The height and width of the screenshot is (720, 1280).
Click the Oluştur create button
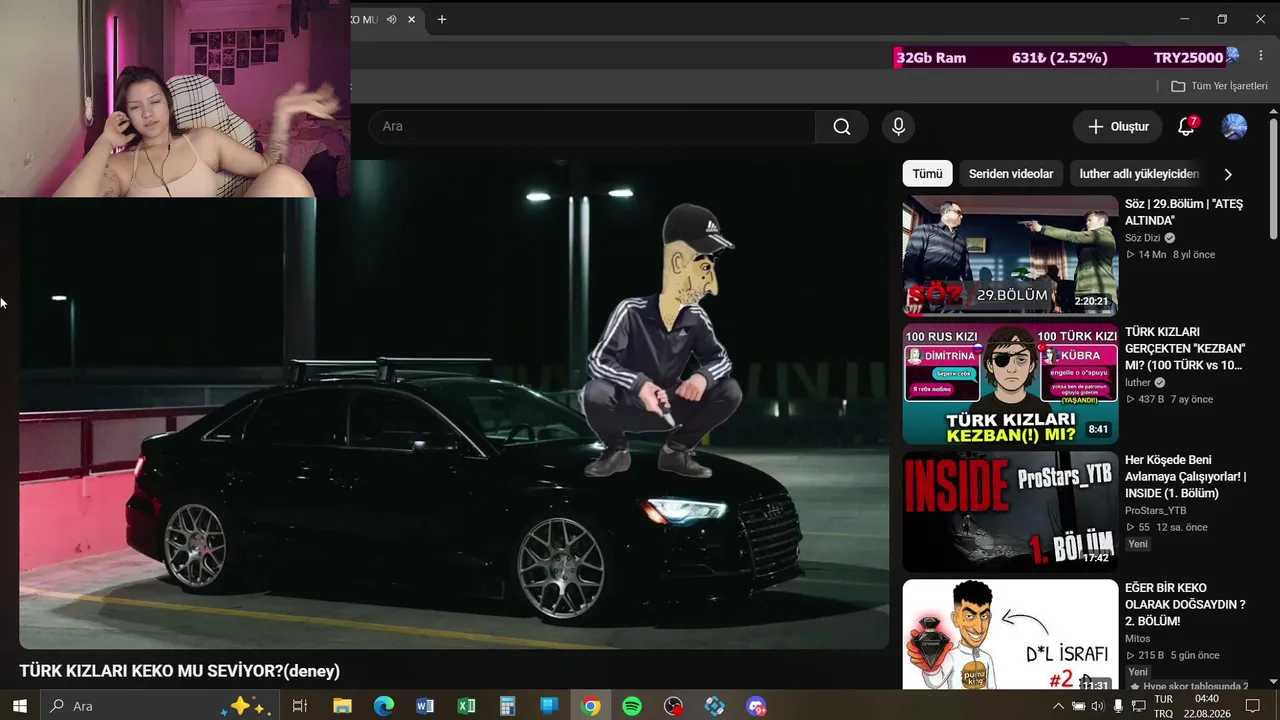point(1118,127)
